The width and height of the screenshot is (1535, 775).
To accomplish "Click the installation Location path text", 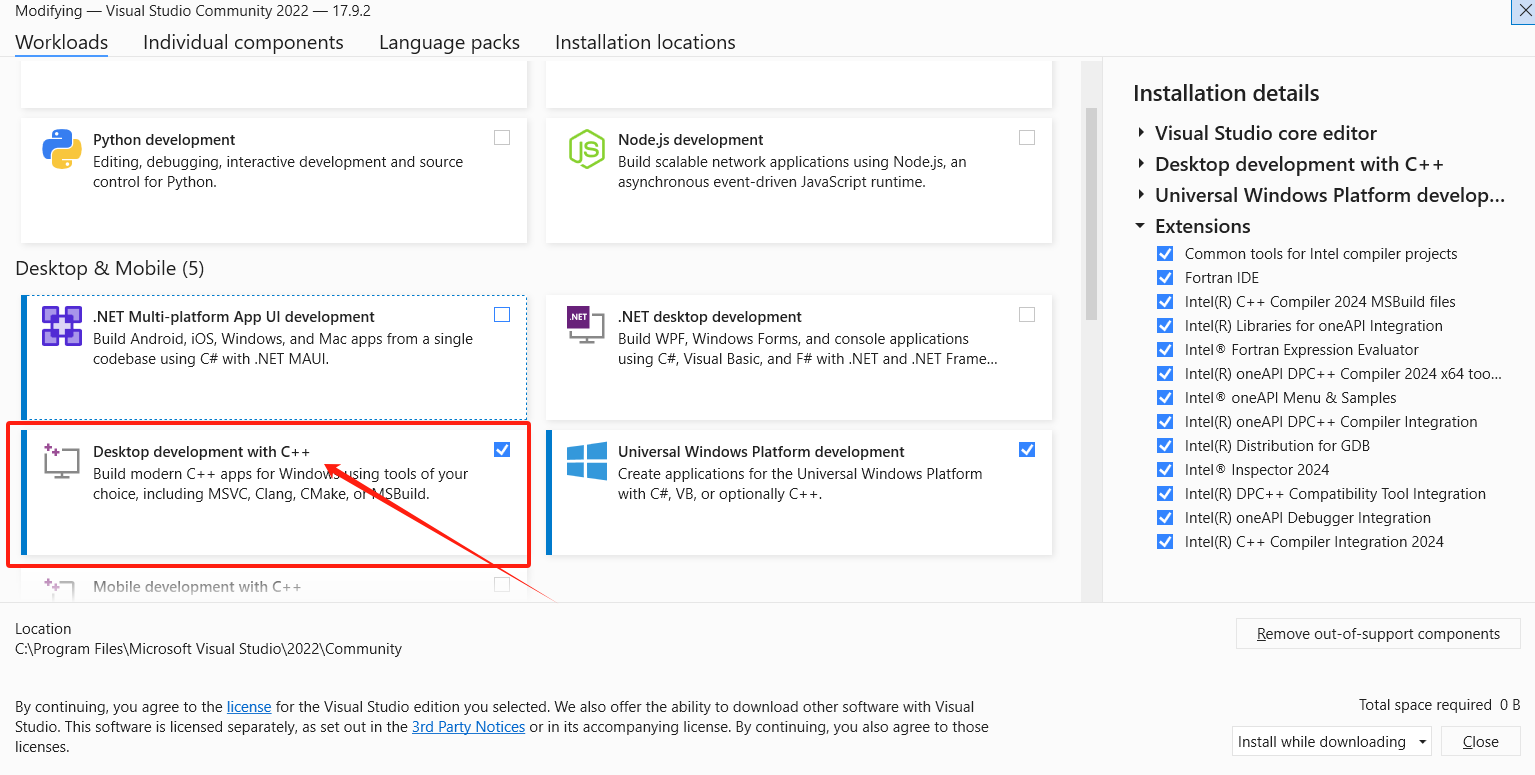I will (208, 649).
